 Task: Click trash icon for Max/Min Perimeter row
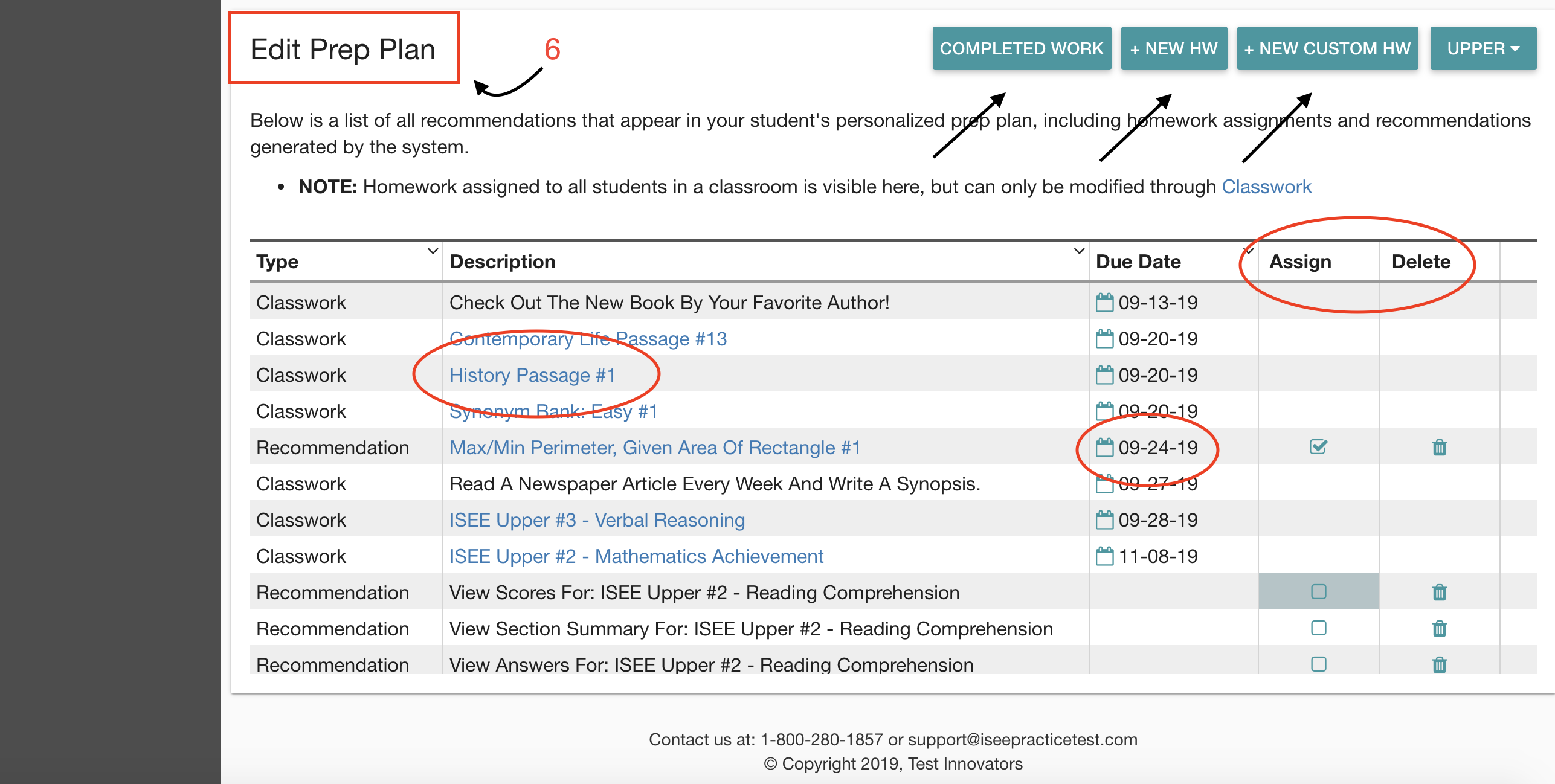coord(1439,447)
